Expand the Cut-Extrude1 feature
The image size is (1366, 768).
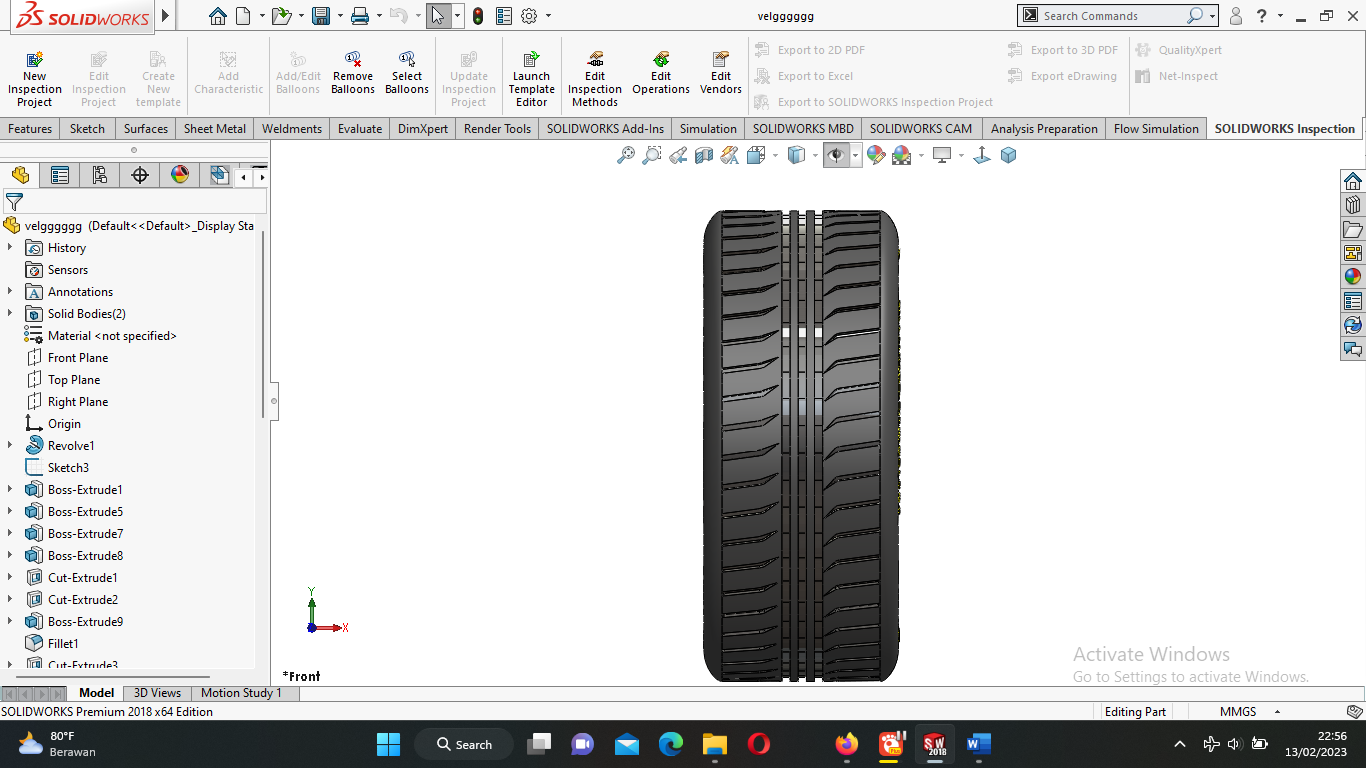pyautogui.click(x=10, y=578)
